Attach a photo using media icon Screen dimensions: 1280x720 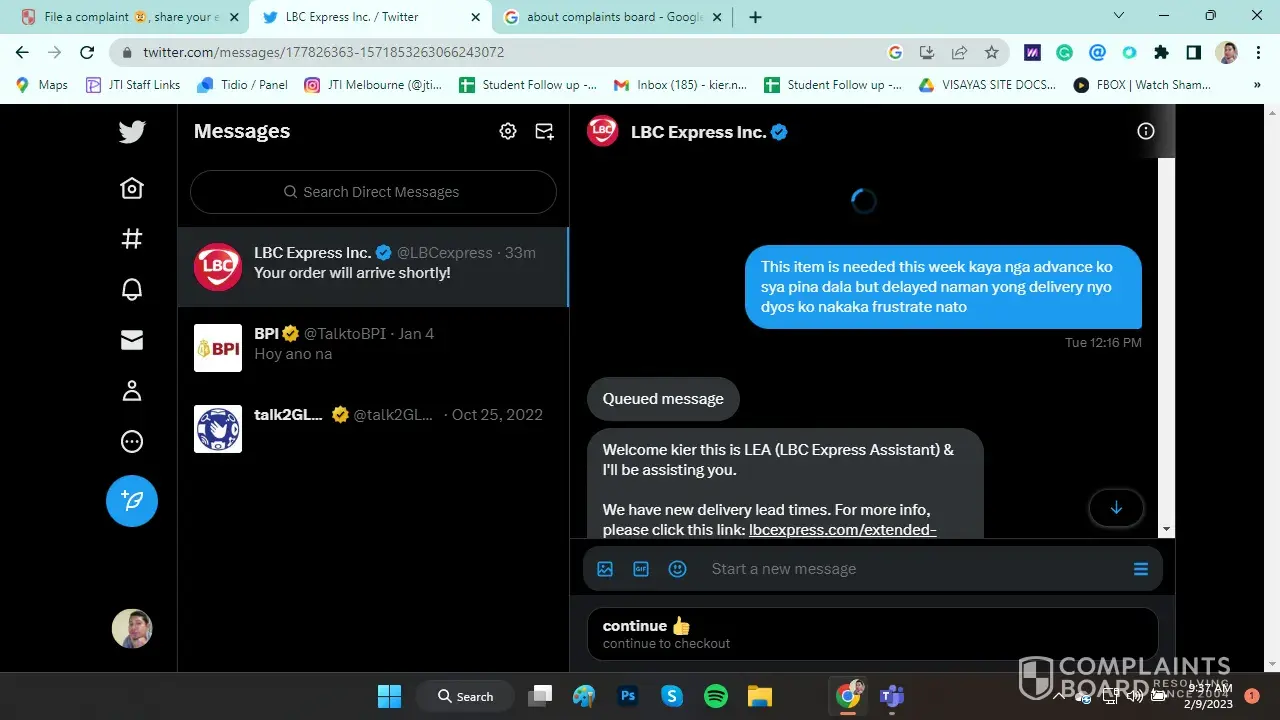pyautogui.click(x=605, y=569)
